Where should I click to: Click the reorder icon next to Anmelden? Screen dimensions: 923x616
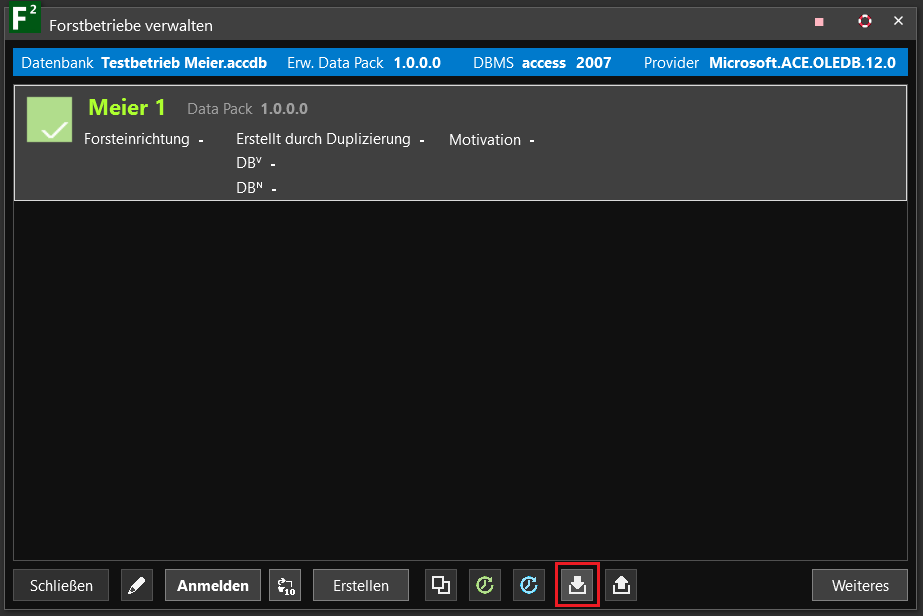coord(285,585)
